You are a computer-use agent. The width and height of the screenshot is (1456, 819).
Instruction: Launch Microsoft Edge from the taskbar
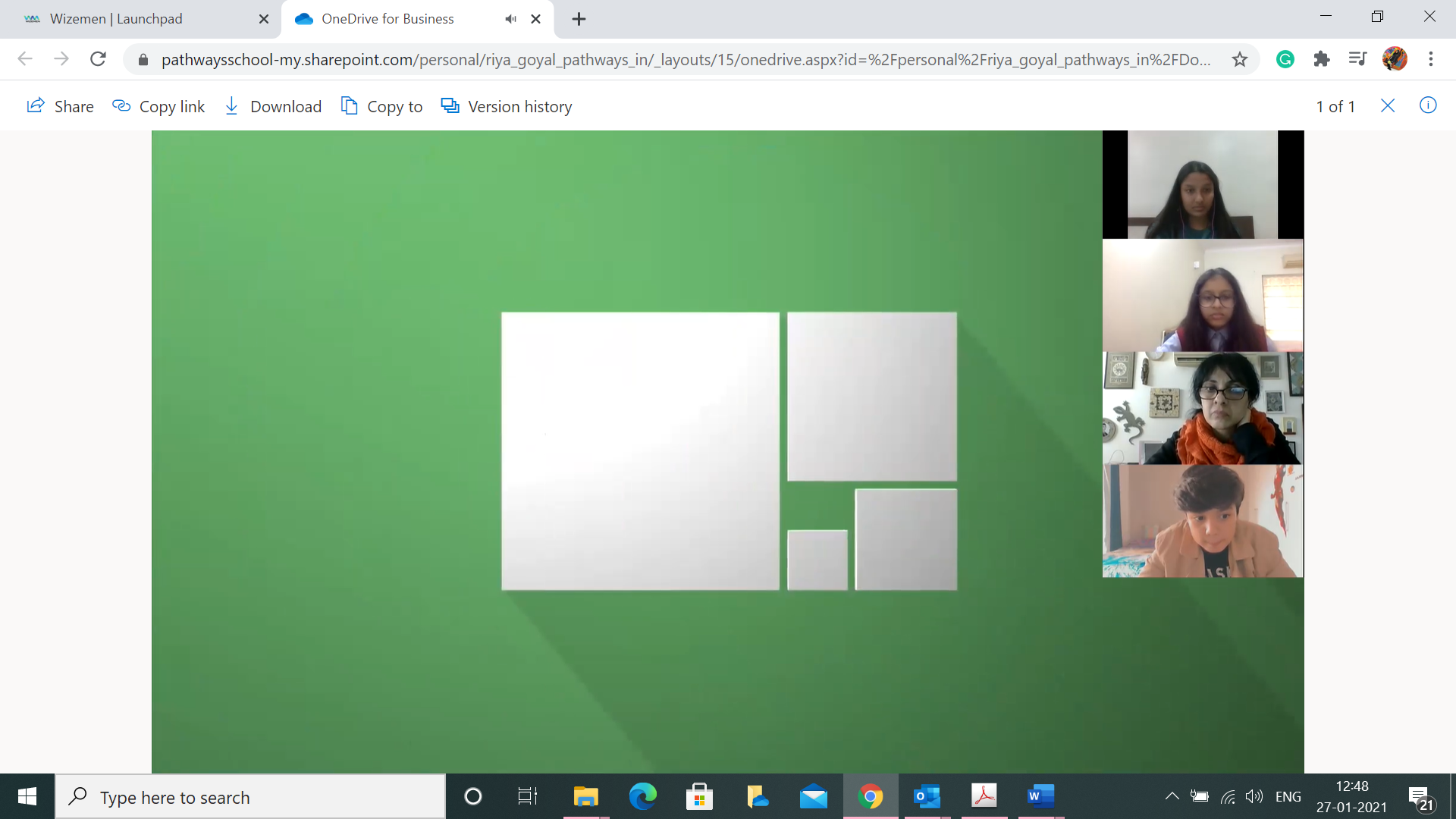click(x=642, y=796)
